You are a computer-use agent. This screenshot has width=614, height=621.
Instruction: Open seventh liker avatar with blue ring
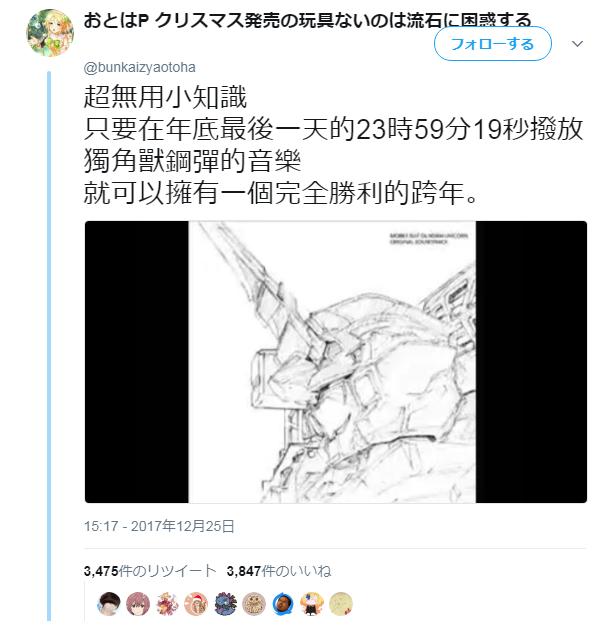(283, 604)
